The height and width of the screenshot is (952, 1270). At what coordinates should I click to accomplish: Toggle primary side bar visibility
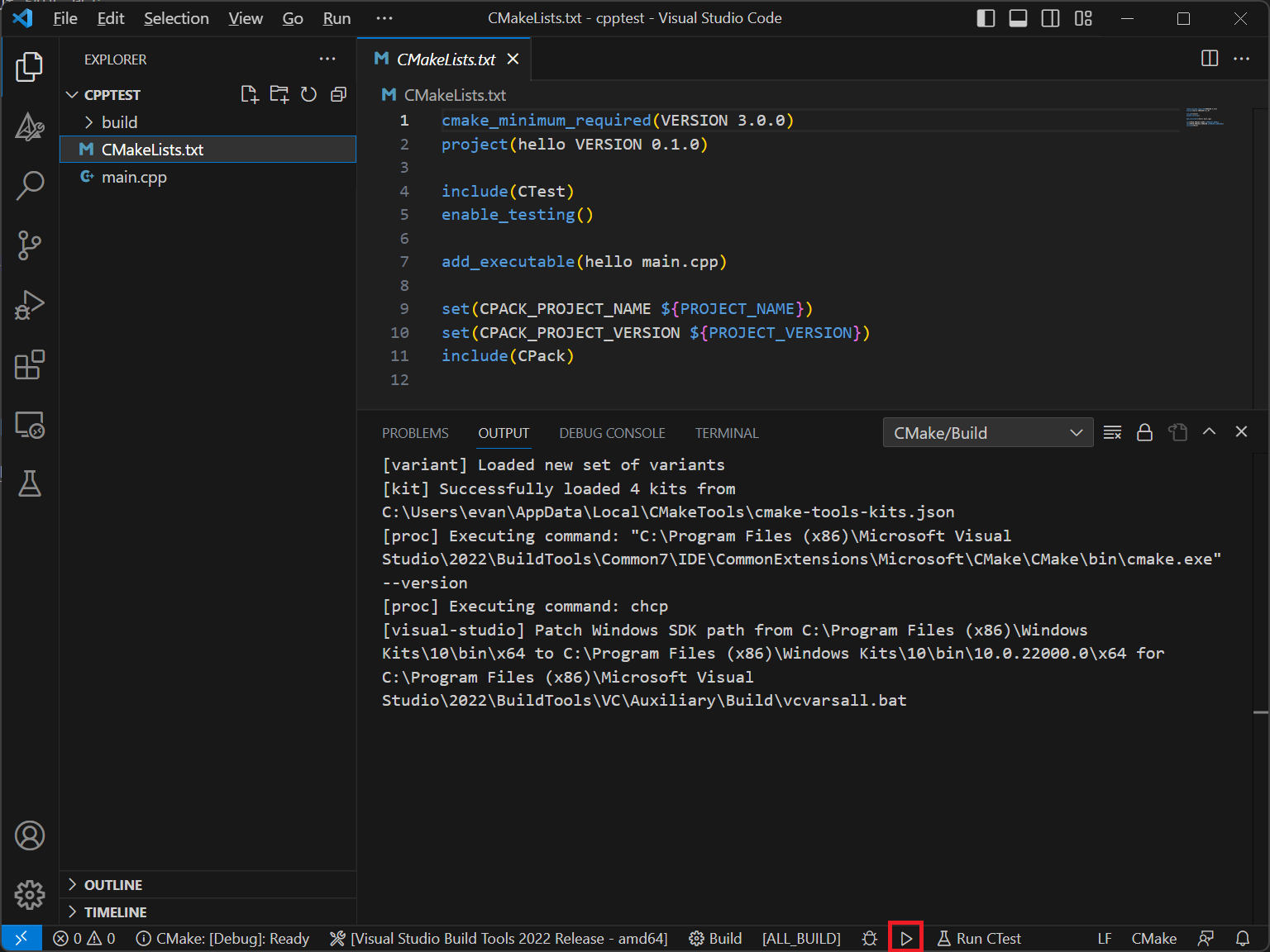pos(986,18)
